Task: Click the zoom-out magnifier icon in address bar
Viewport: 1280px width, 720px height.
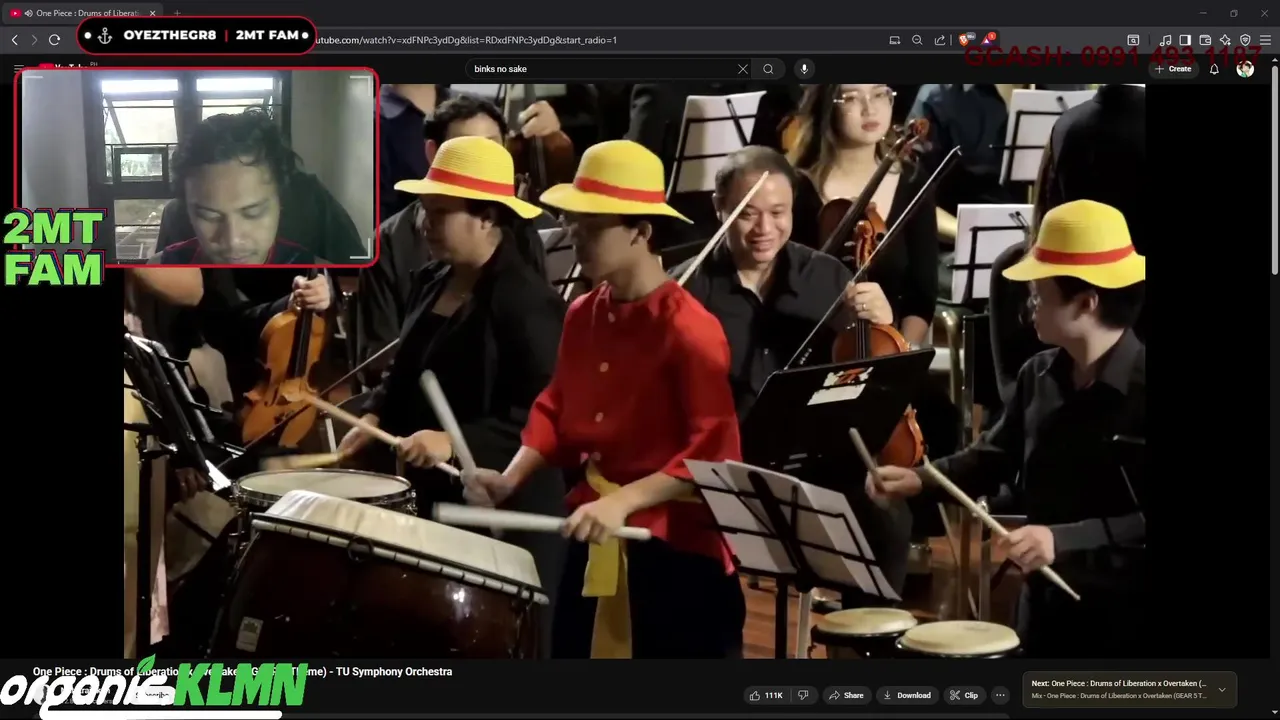Action: click(917, 40)
